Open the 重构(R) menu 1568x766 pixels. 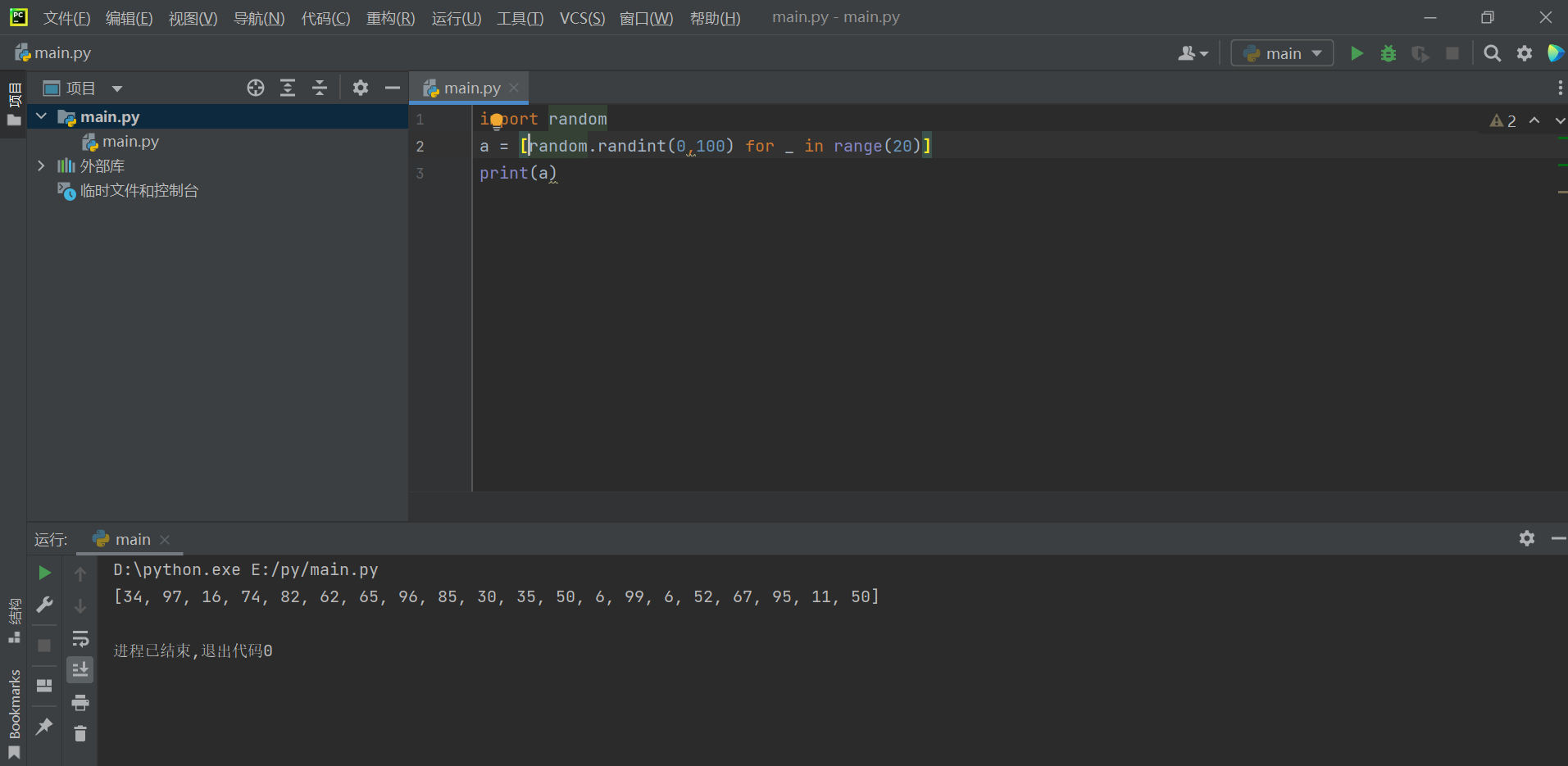[390, 18]
